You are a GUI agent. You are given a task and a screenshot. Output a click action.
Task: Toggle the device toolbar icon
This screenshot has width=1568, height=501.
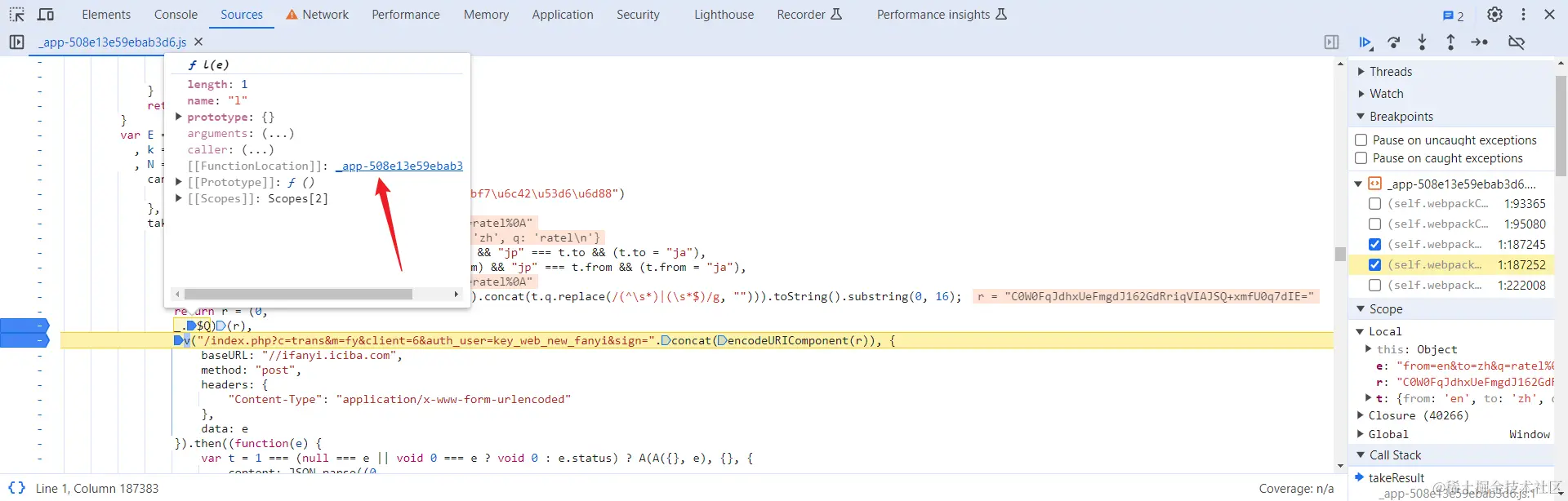46,15
